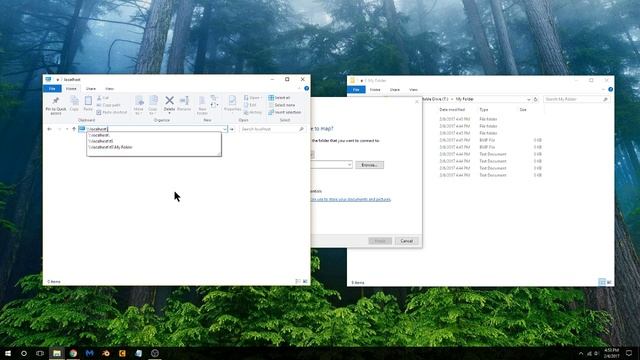Viewport: 640px width, 360px height.
Task: Click the Up arrow beside the address bar
Action: point(74,129)
